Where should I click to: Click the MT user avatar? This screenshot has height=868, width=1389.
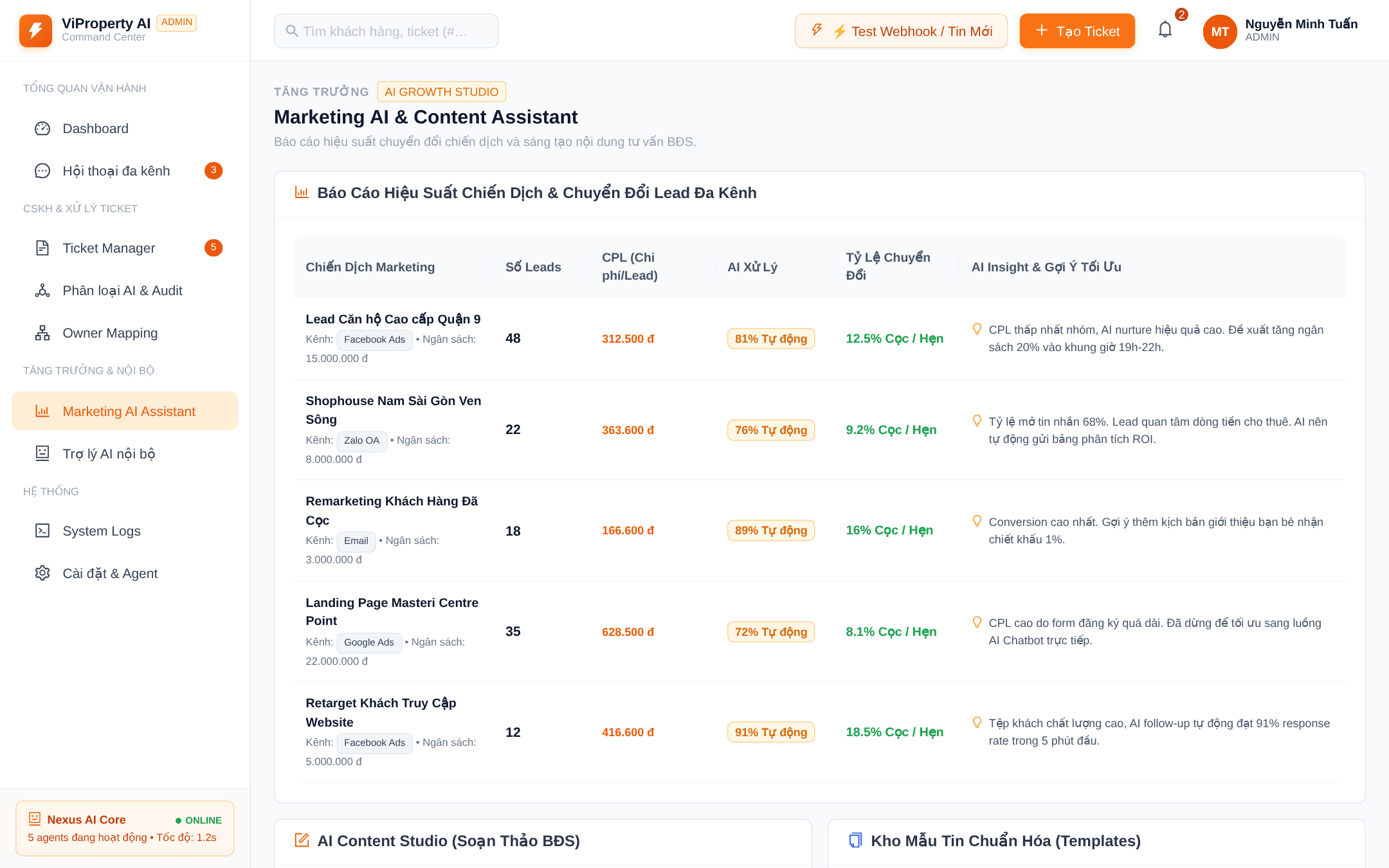pos(1220,32)
